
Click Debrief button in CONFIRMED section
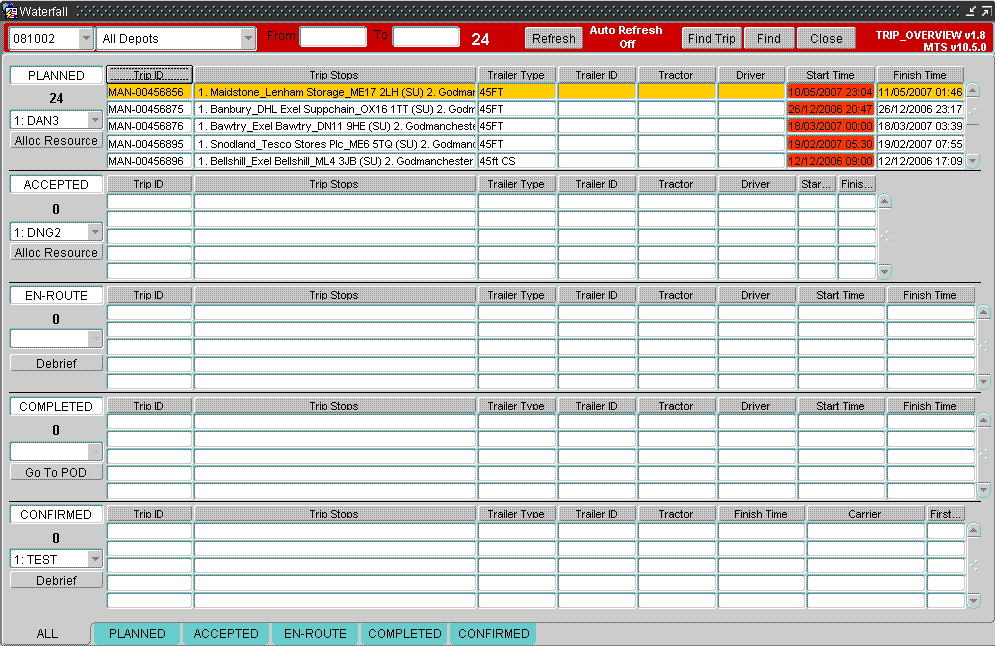[x=56, y=581]
